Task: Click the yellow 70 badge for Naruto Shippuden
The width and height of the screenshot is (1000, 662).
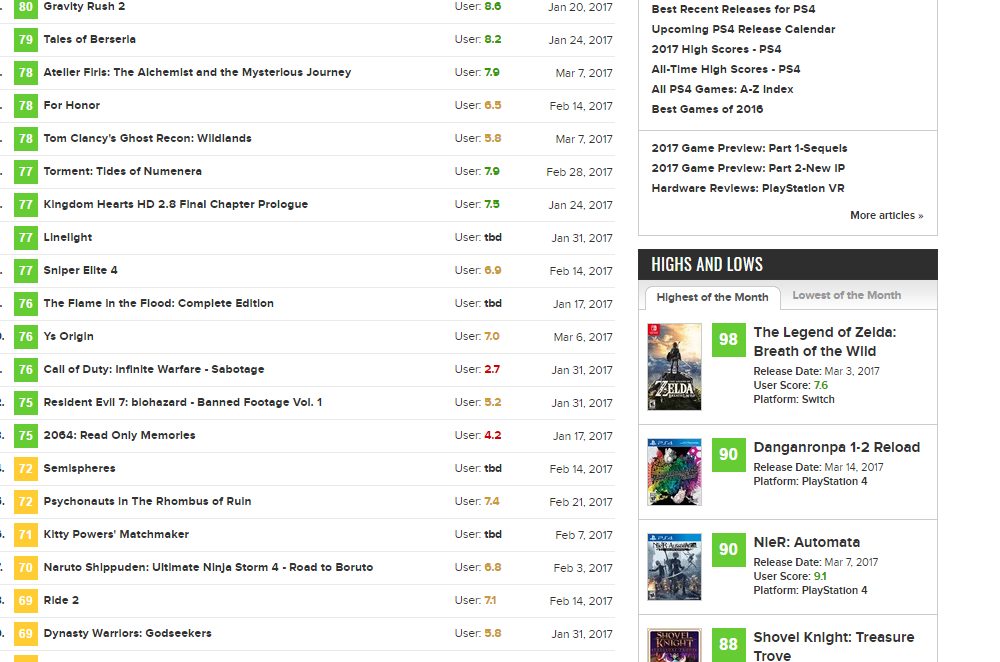Action: pos(26,568)
